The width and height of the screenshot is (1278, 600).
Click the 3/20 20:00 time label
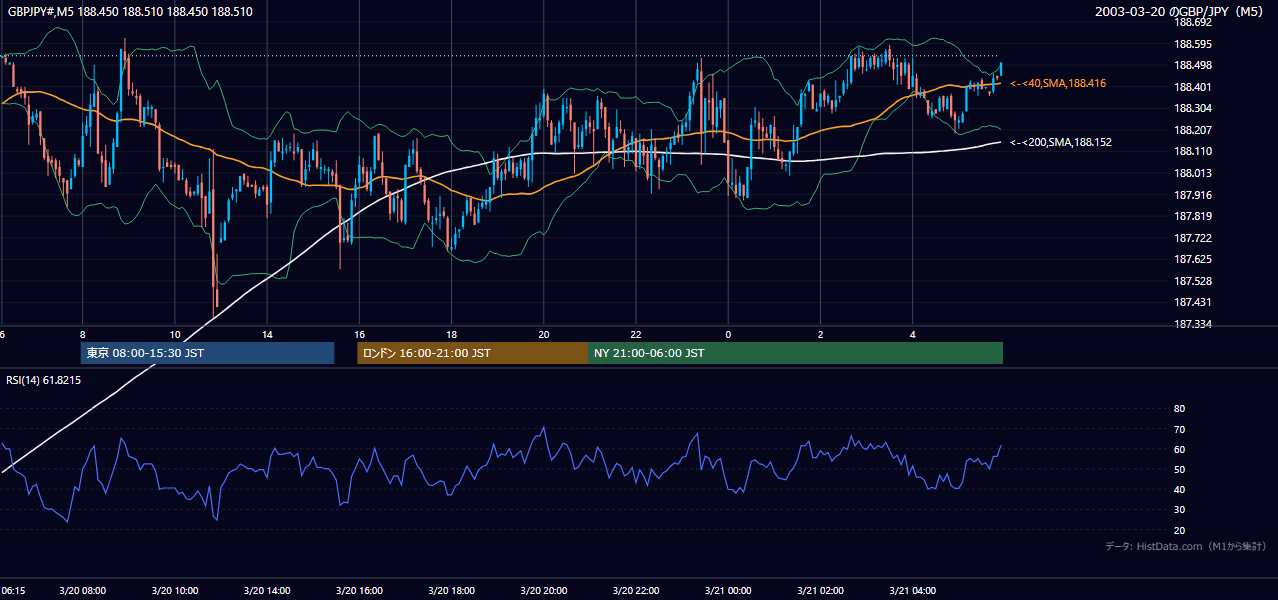coord(543,591)
